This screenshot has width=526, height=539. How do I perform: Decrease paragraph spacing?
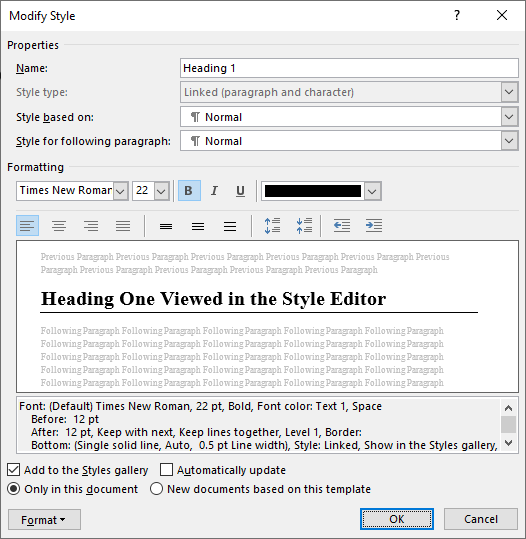[304, 226]
